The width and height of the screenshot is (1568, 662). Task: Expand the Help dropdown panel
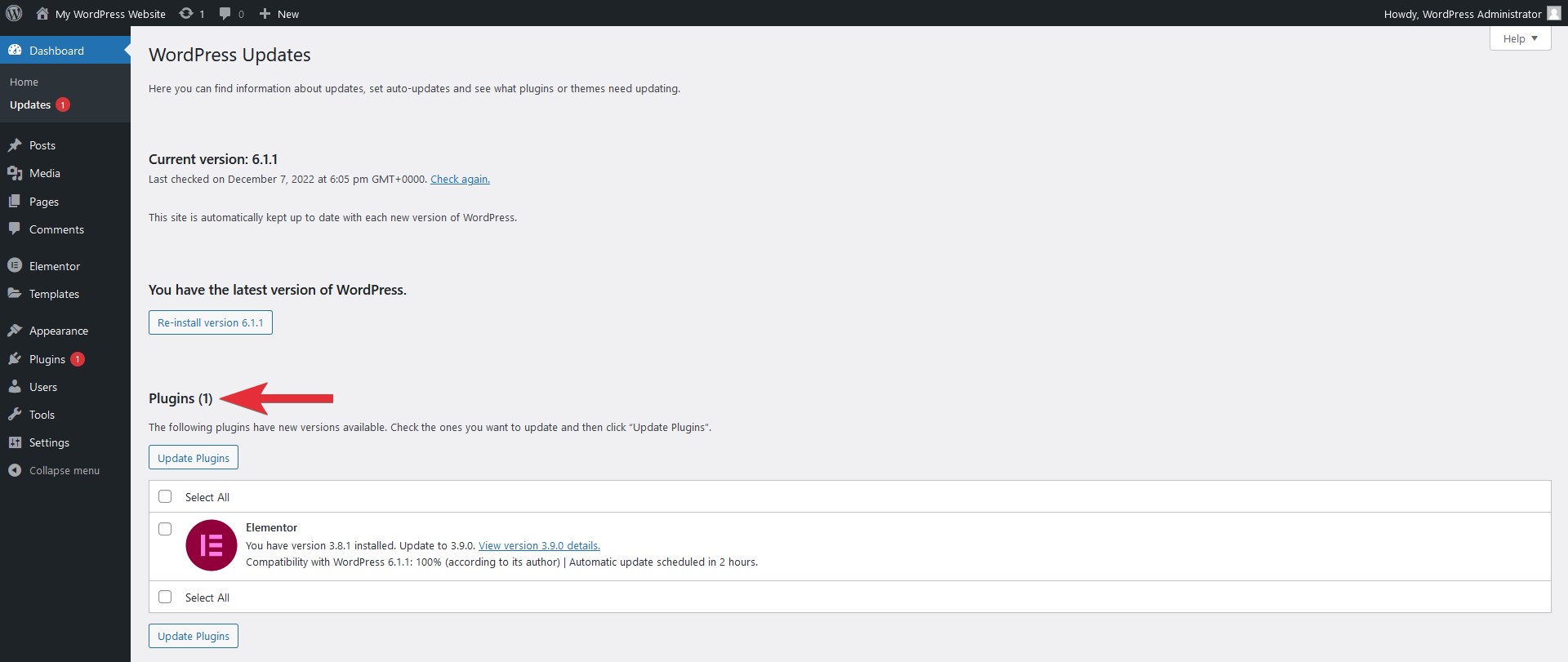(x=1520, y=38)
